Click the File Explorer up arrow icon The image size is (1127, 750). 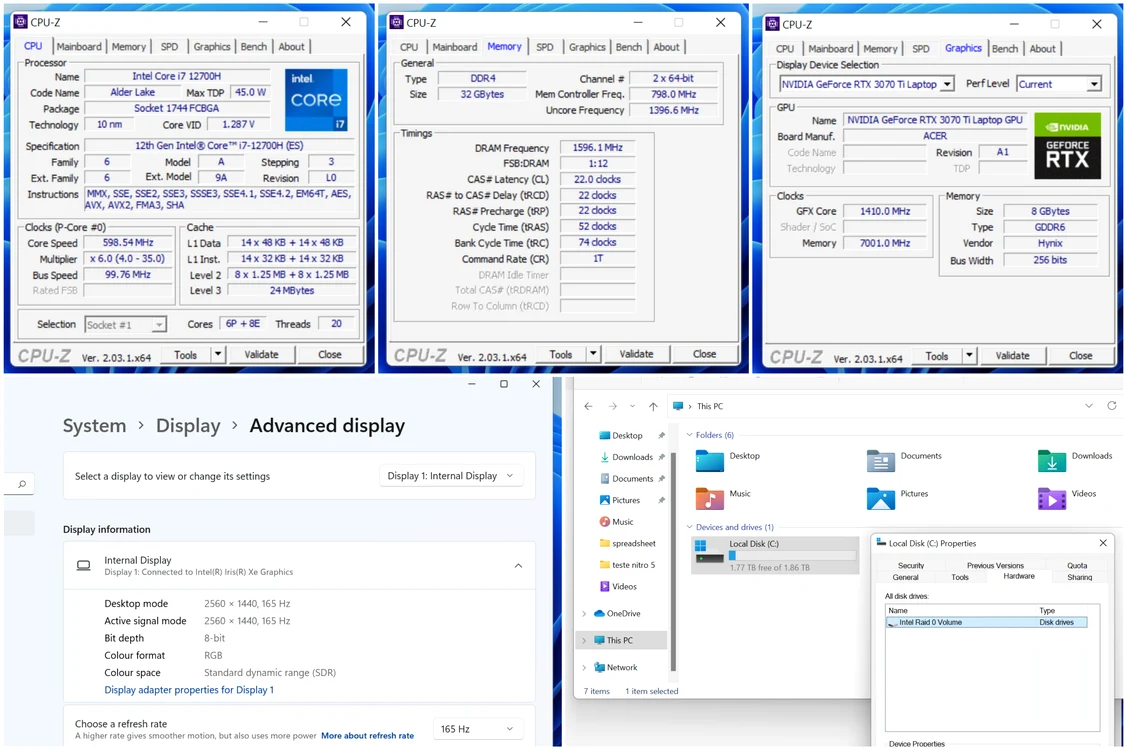[653, 406]
